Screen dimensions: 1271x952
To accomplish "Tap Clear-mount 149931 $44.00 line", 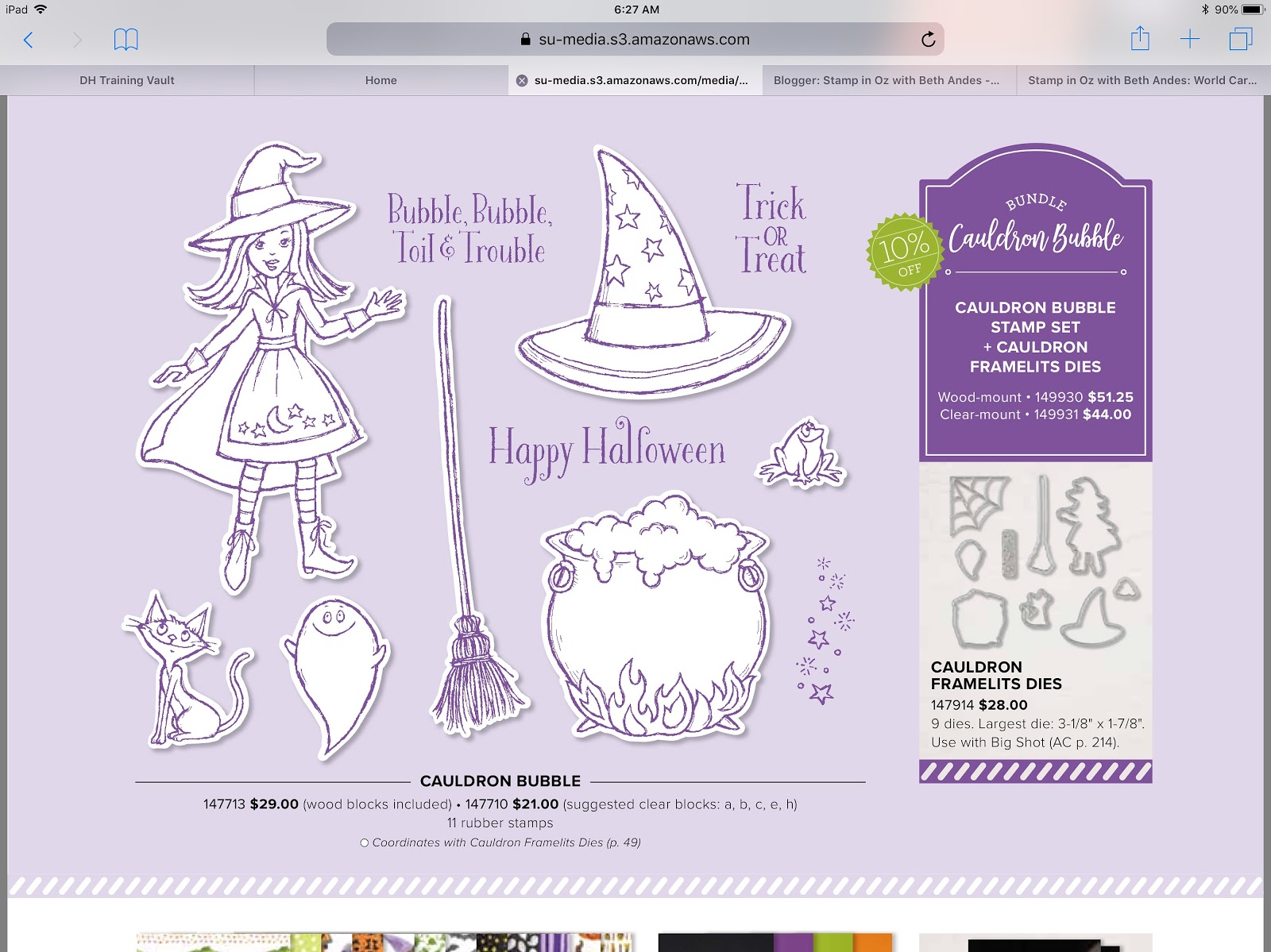I will click(1035, 414).
